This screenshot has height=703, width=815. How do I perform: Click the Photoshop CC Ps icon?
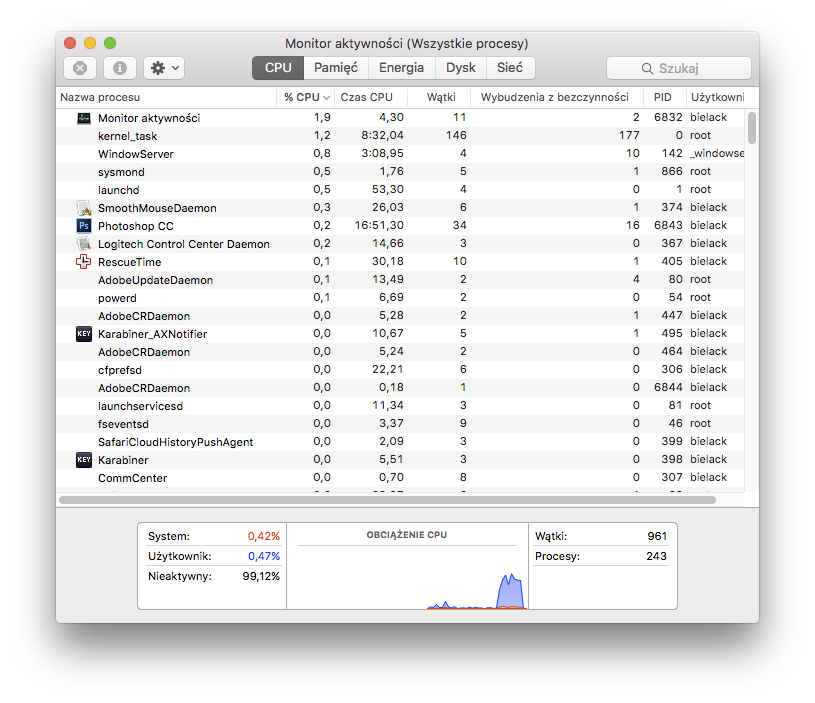click(84, 226)
